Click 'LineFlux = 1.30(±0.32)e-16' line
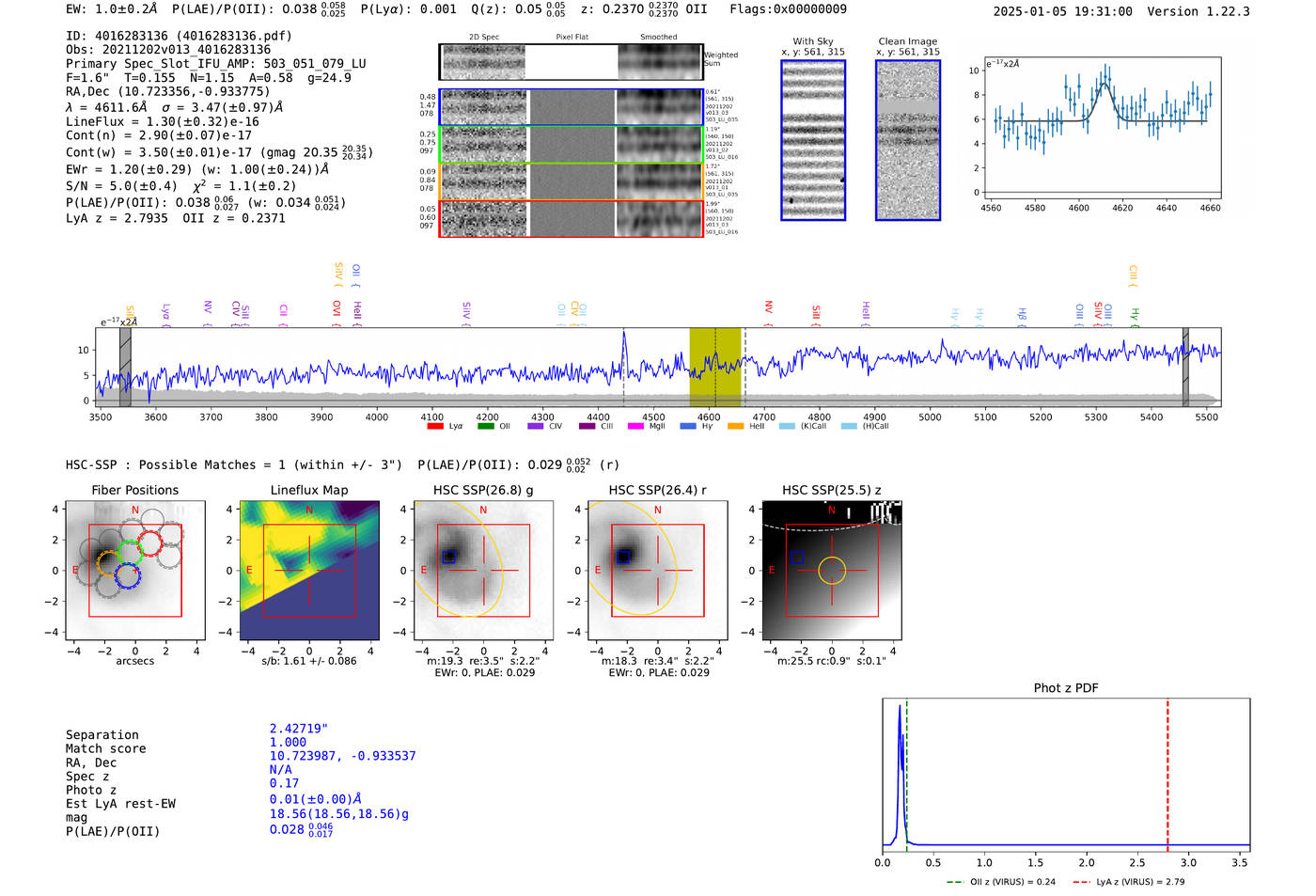 tap(163, 121)
